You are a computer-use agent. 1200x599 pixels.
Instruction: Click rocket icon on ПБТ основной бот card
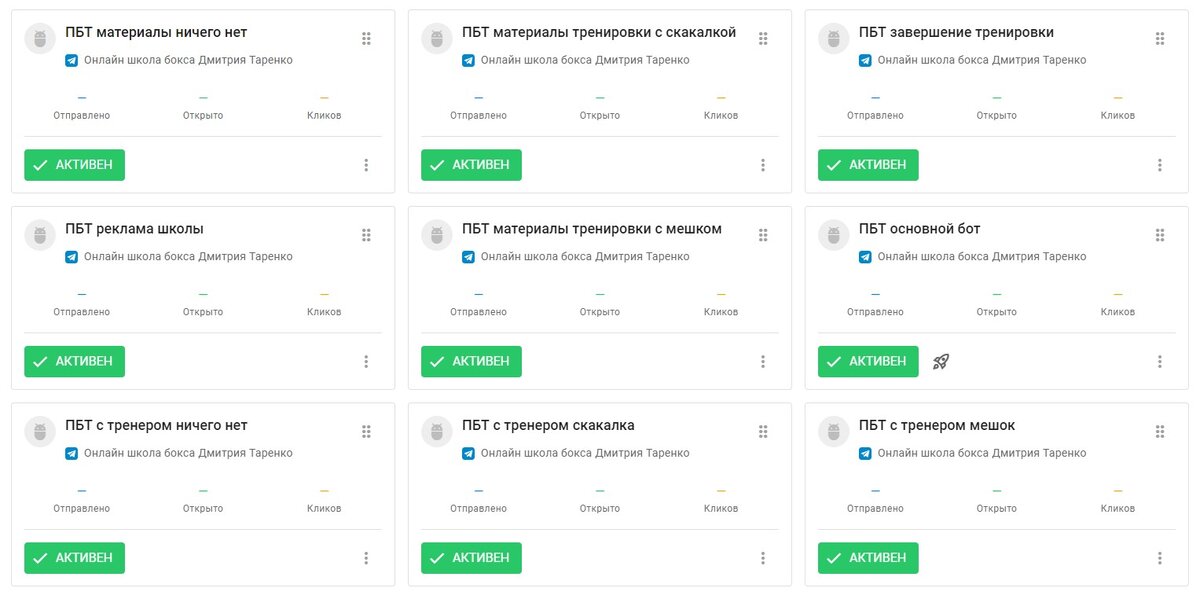pyautogui.click(x=940, y=361)
